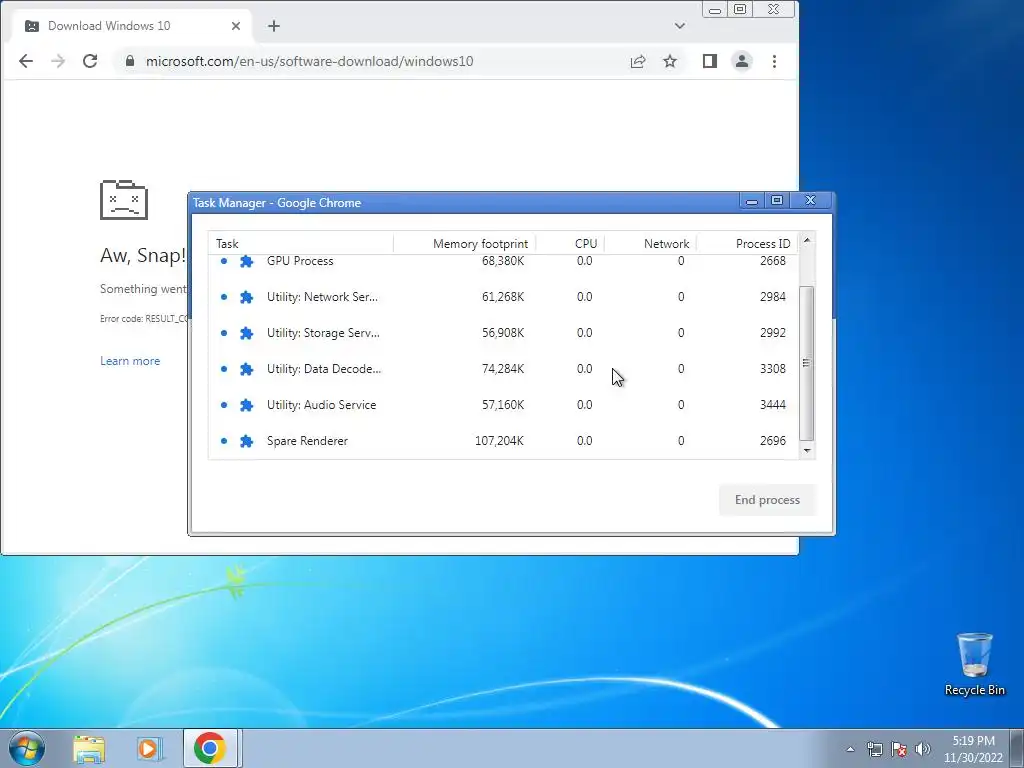Maximize the Task Manager window
The image size is (1024, 768).
coord(777,200)
